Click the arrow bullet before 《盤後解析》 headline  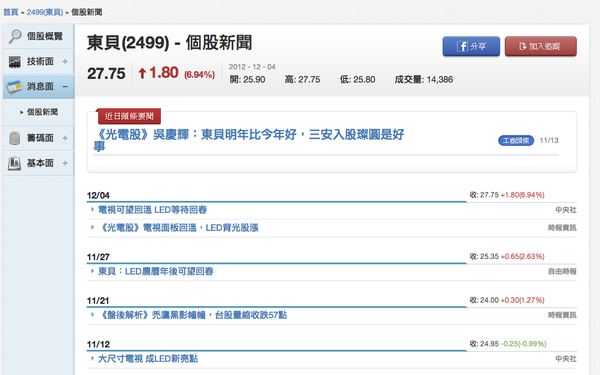tap(92, 315)
